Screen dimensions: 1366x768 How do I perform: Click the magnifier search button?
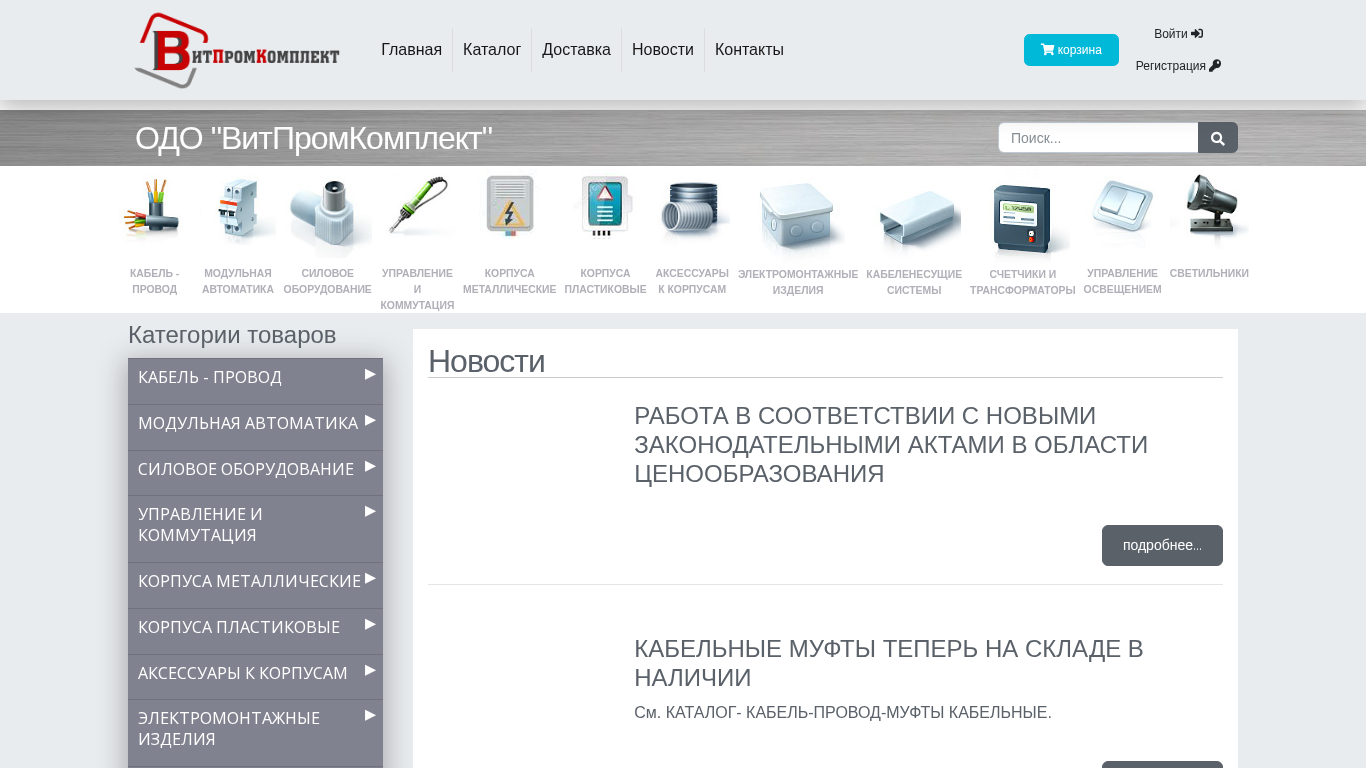1217,138
